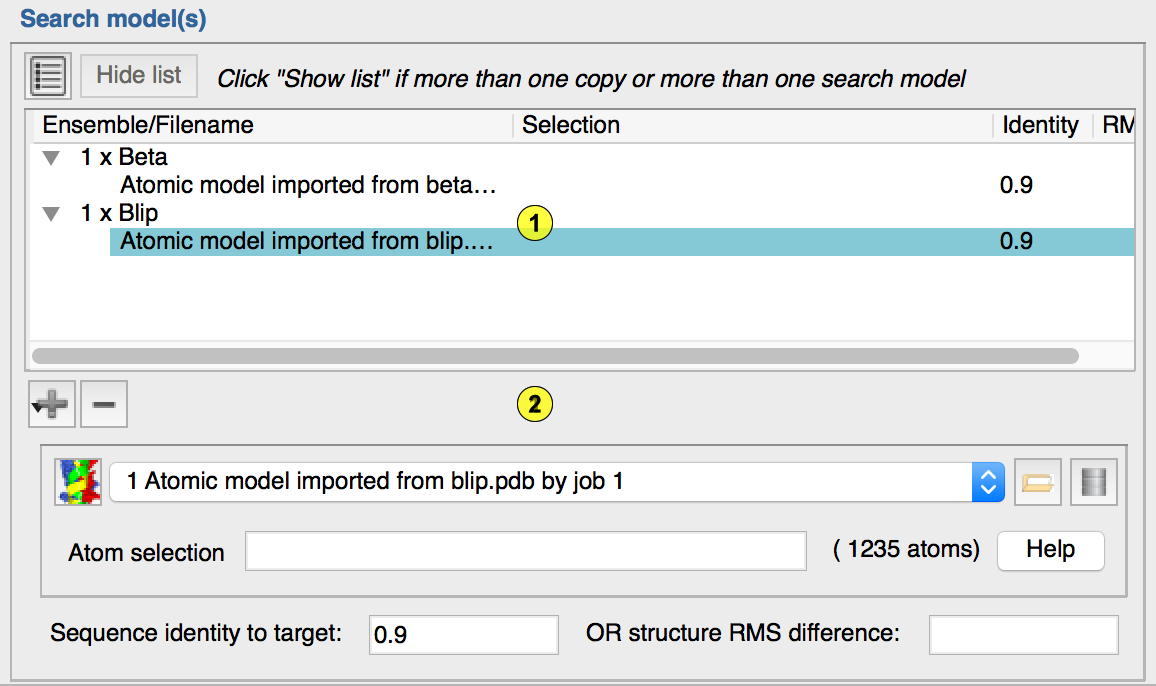1156x686 pixels.
Task: Open Help for atom selection
Action: point(1050,550)
